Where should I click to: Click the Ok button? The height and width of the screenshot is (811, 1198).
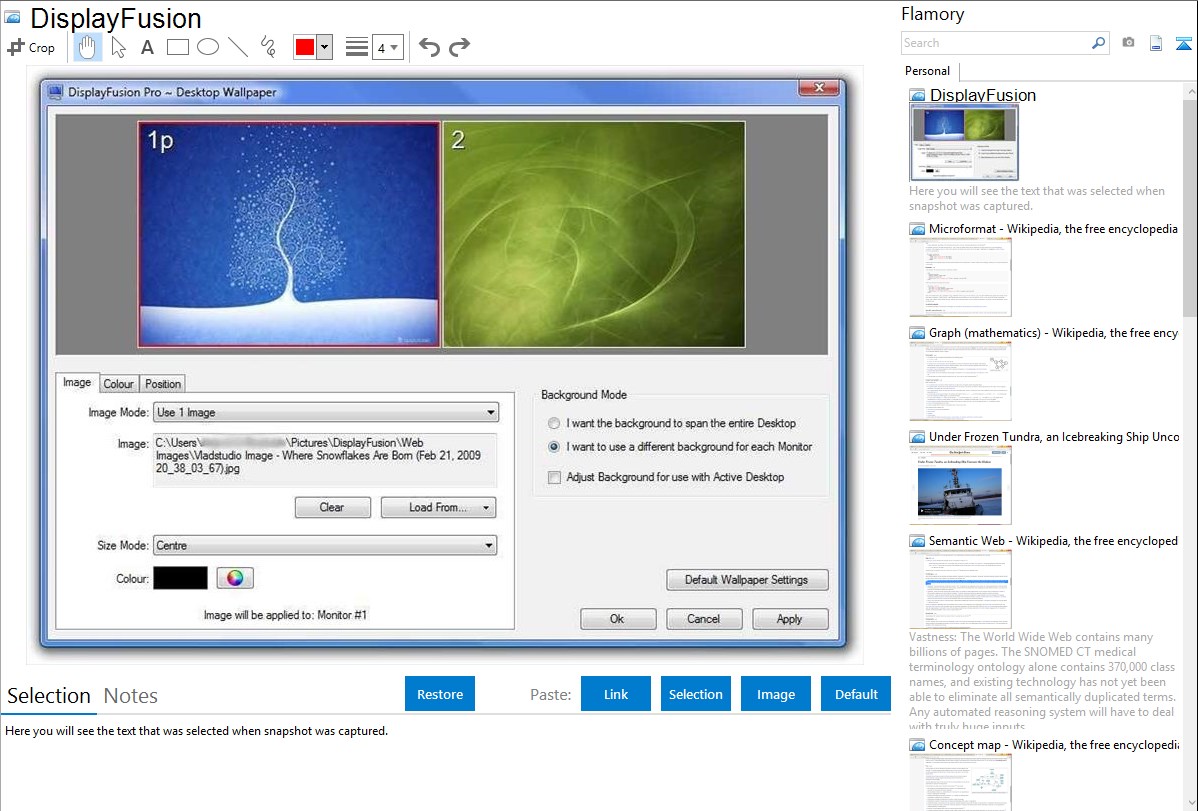click(617, 619)
